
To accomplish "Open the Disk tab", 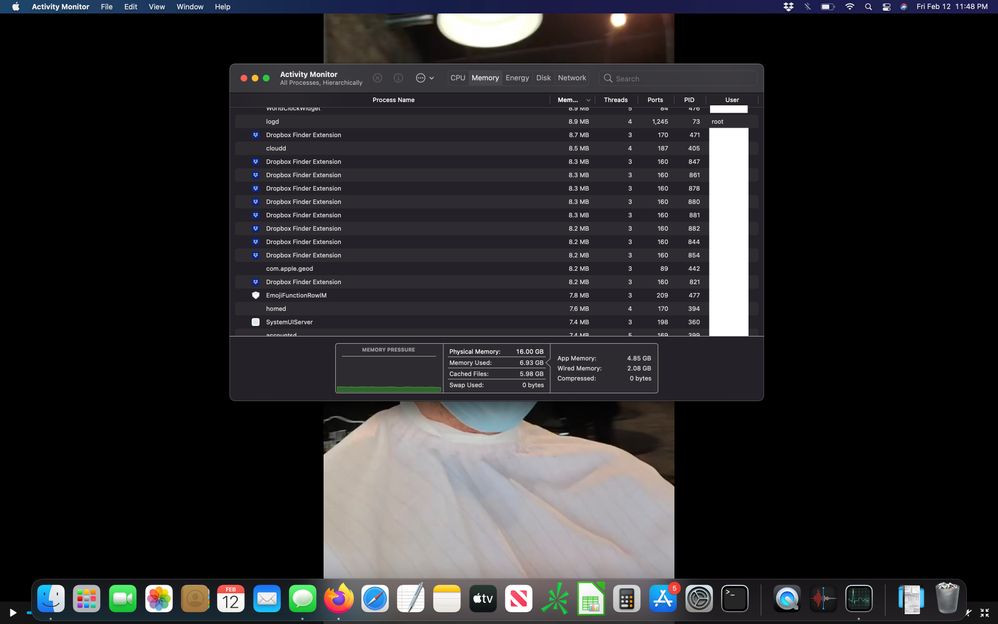I will (x=543, y=78).
